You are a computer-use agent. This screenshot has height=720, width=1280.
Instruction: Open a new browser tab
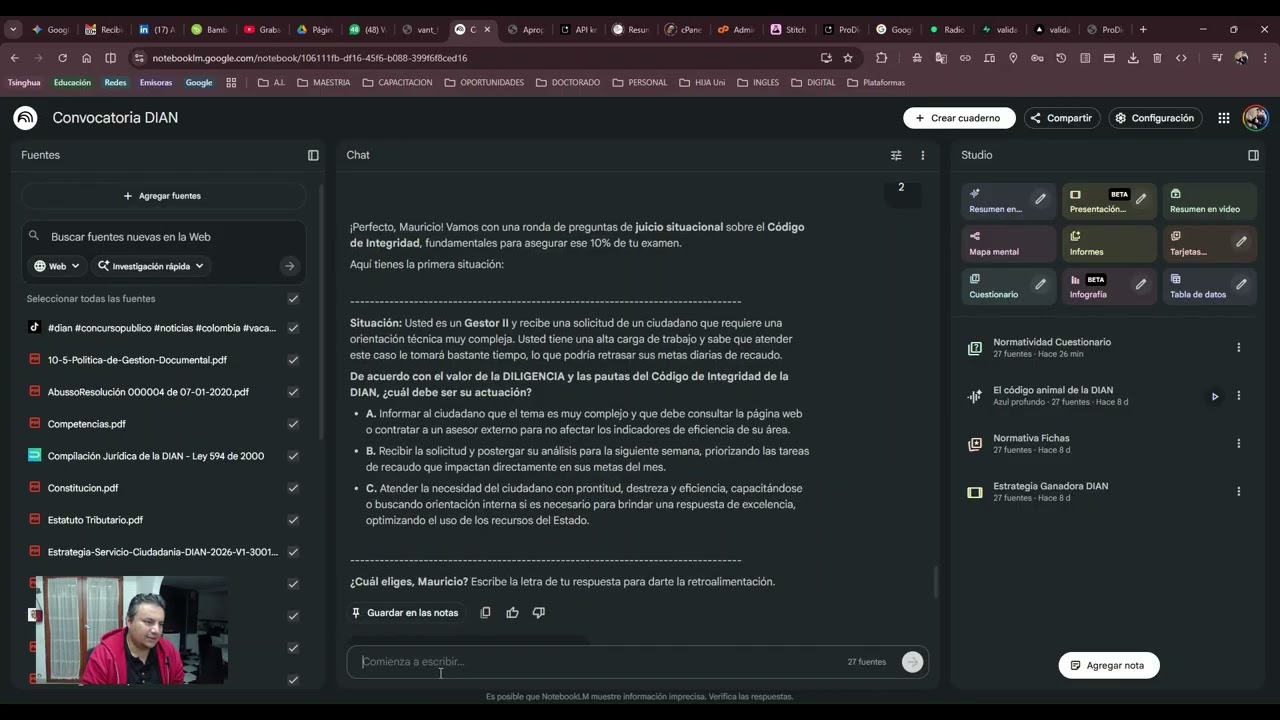click(x=1143, y=30)
